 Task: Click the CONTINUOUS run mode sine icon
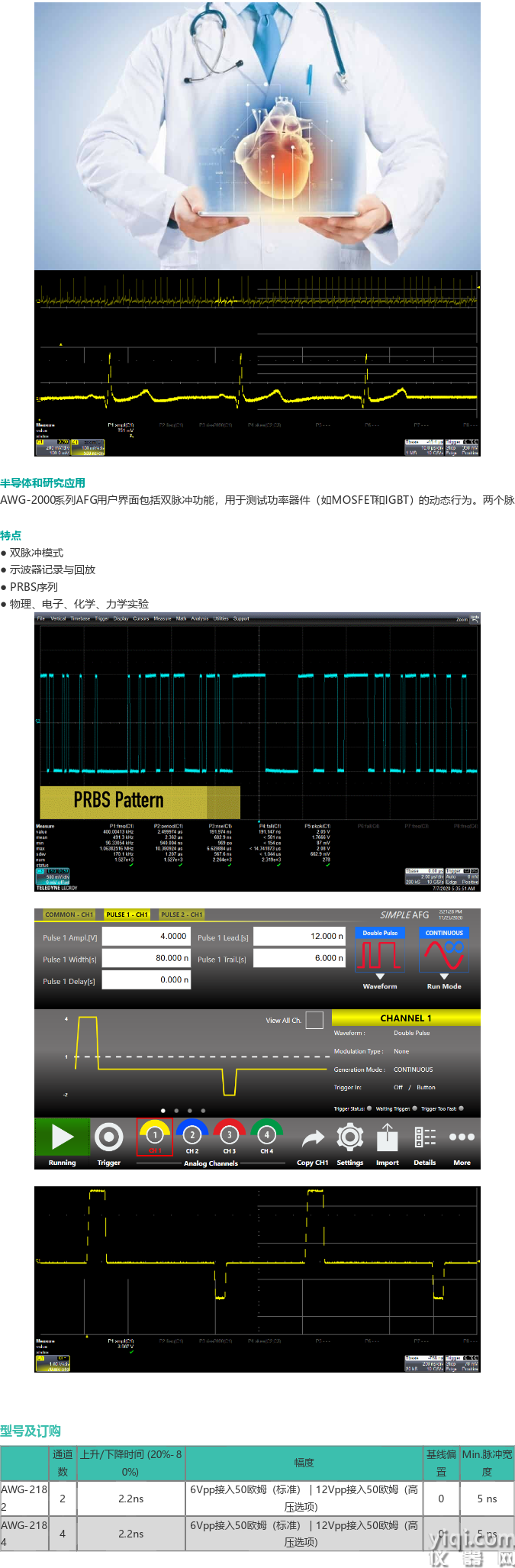tap(444, 950)
